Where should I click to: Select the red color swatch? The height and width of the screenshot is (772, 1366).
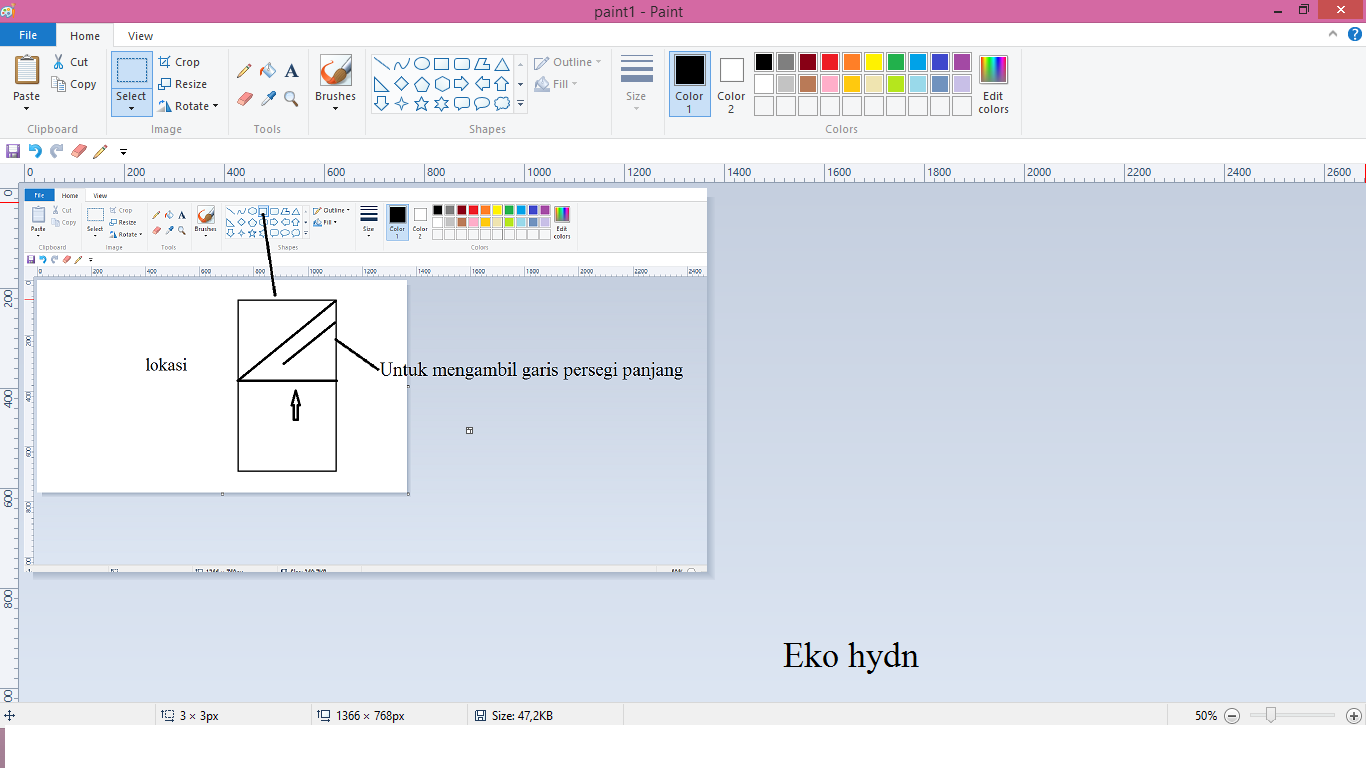(x=829, y=61)
